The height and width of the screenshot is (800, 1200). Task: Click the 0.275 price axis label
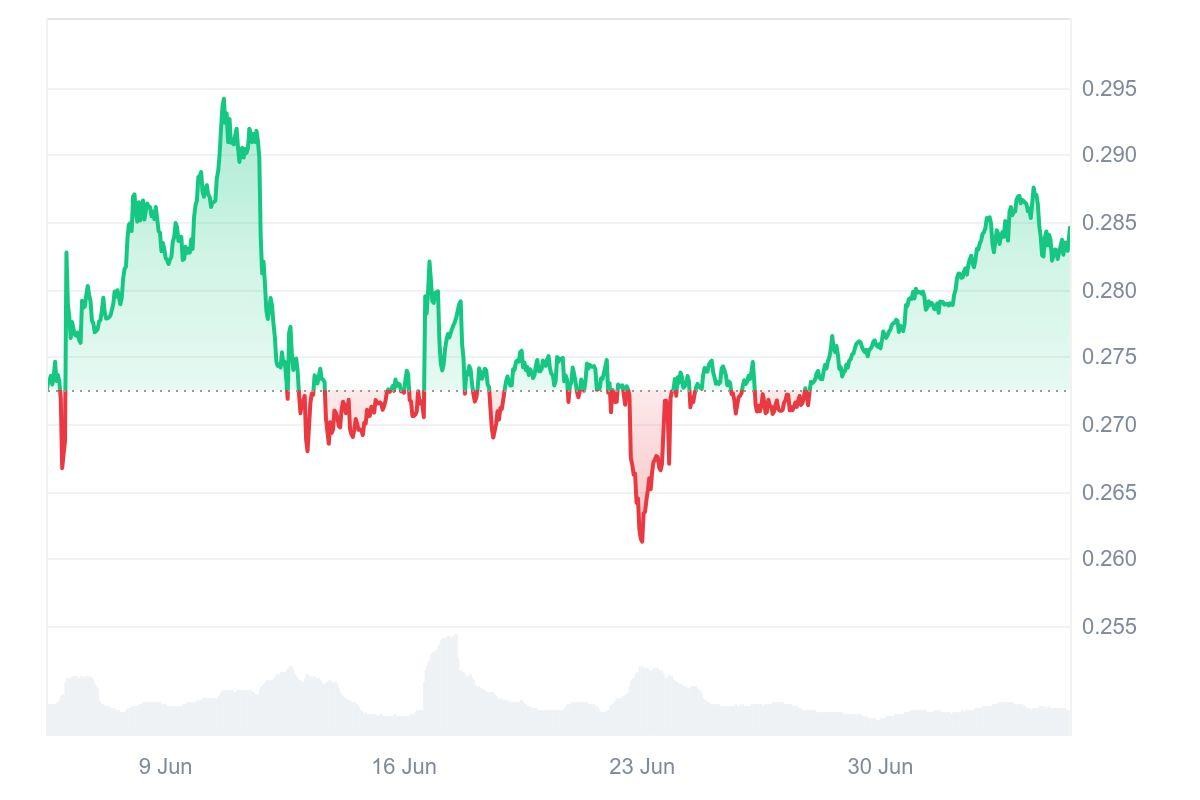pos(1109,357)
